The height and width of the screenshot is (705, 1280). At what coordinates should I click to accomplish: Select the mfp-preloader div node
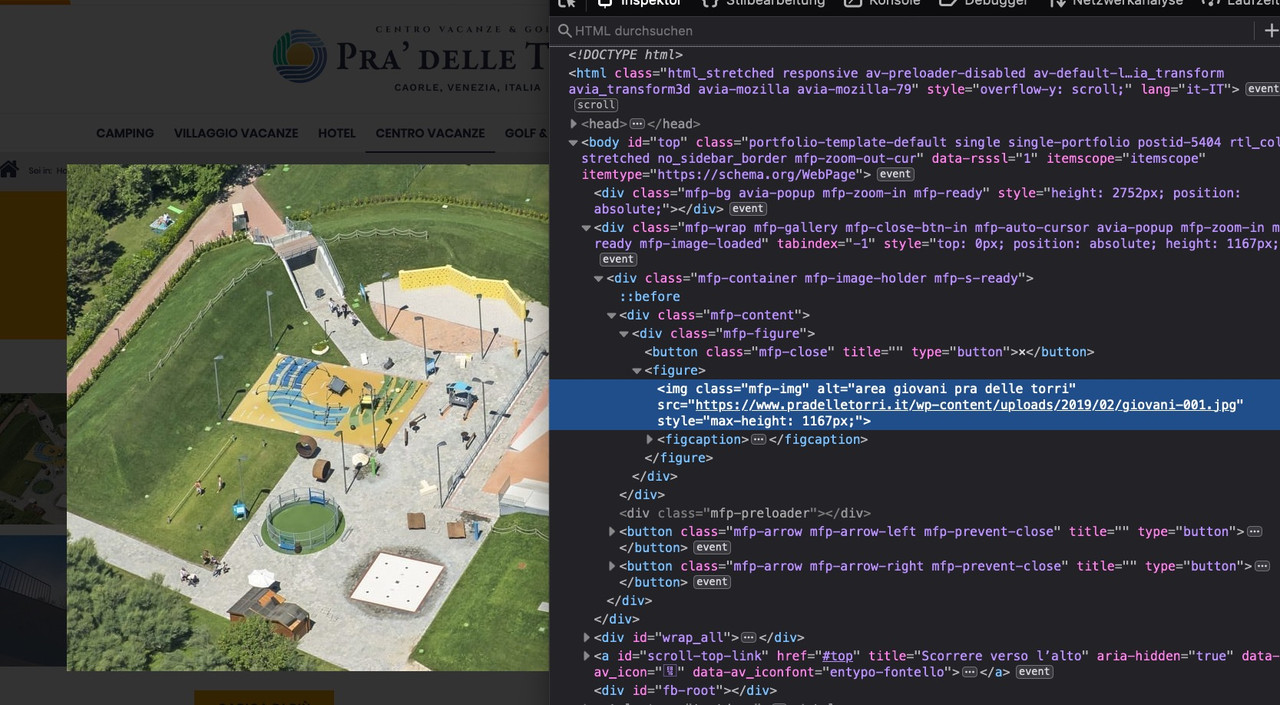coord(745,513)
